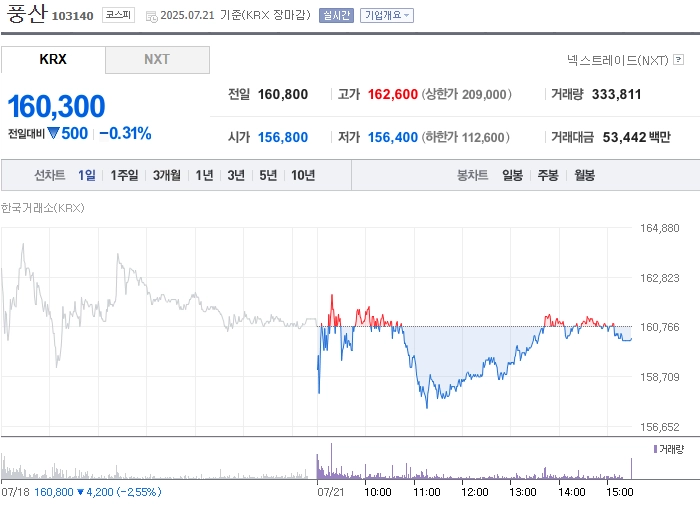Click the 상한가 209,000 text
This screenshot has width=700, height=505.
[466, 94]
